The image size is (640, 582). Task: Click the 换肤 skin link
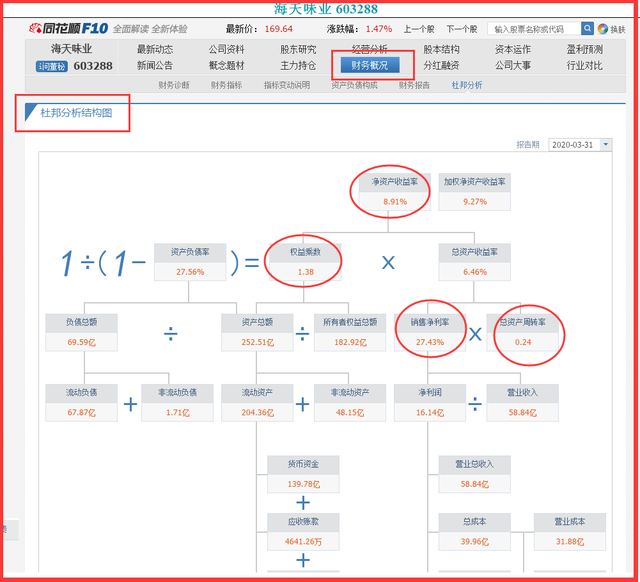tap(618, 29)
